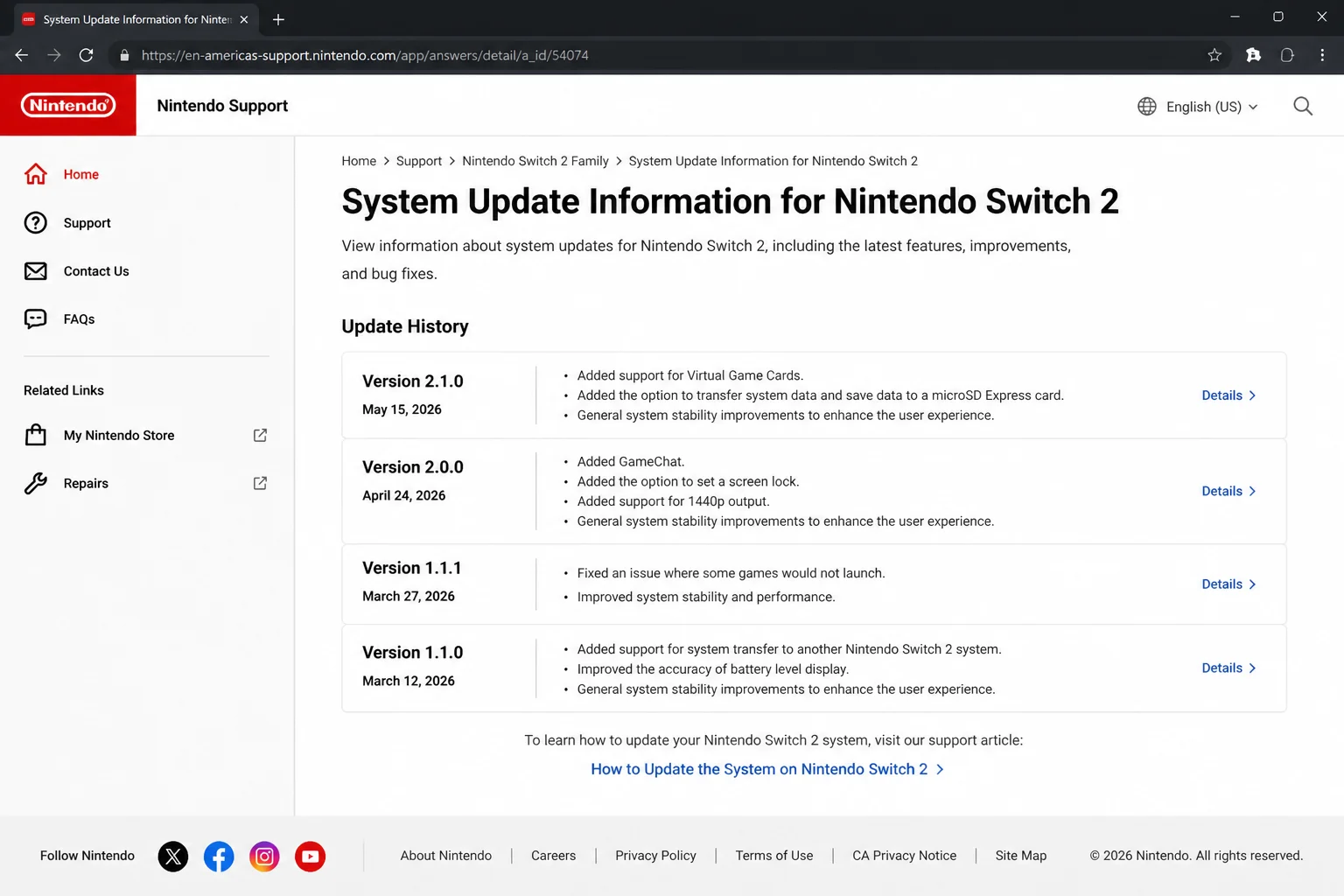Open Nintendo's X social page

click(x=173, y=856)
